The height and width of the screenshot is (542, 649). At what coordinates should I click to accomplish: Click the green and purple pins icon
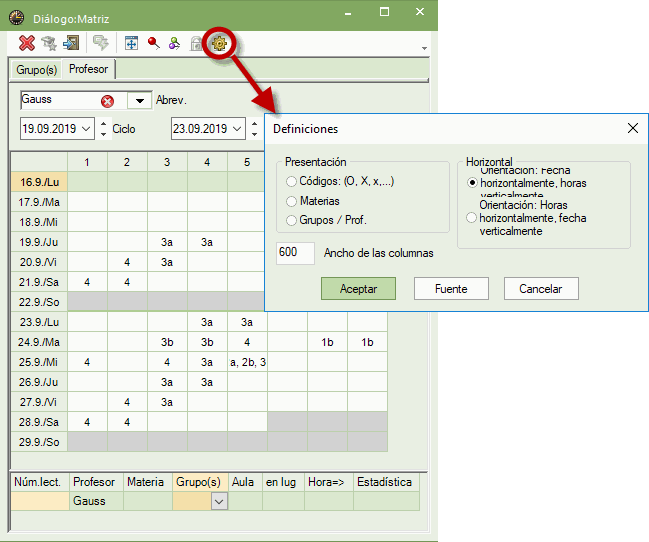tap(175, 43)
